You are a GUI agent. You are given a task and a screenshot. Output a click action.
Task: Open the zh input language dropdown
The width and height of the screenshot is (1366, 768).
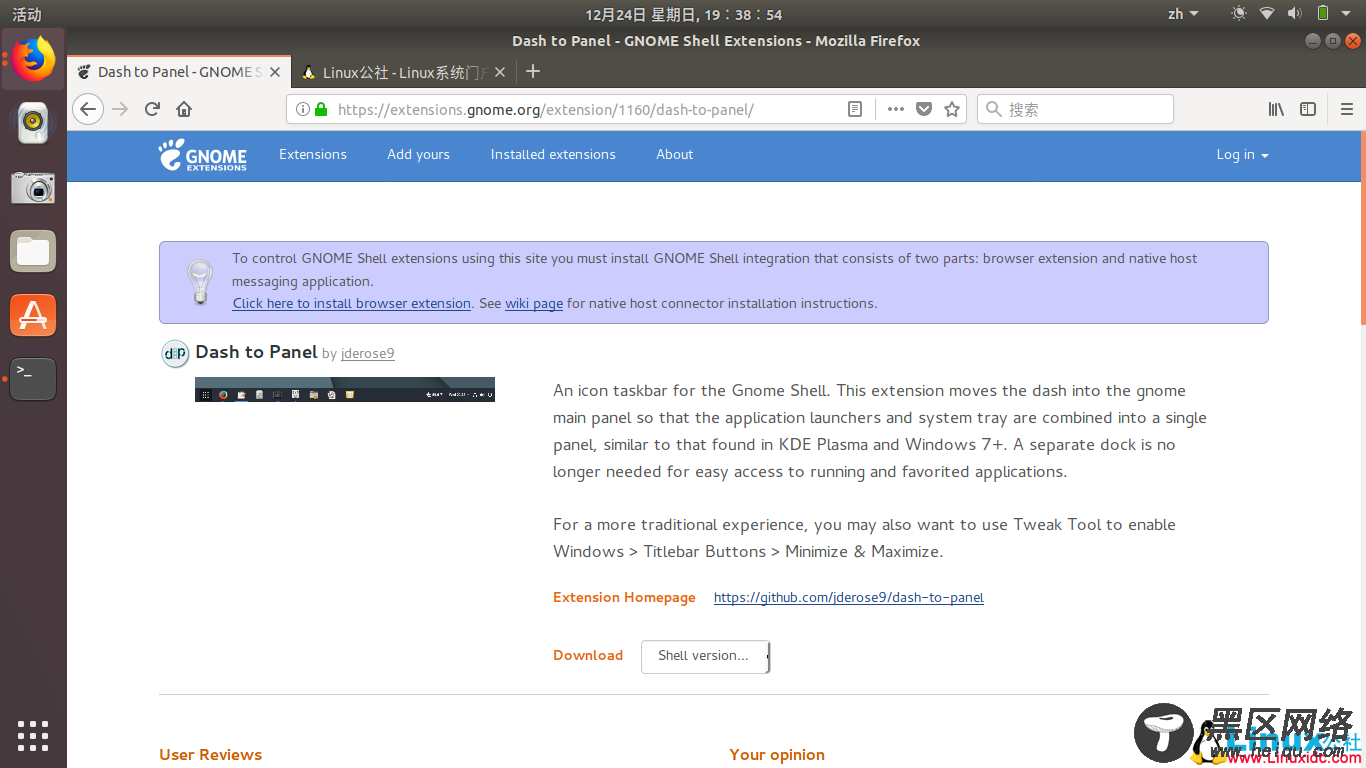coord(1183,14)
